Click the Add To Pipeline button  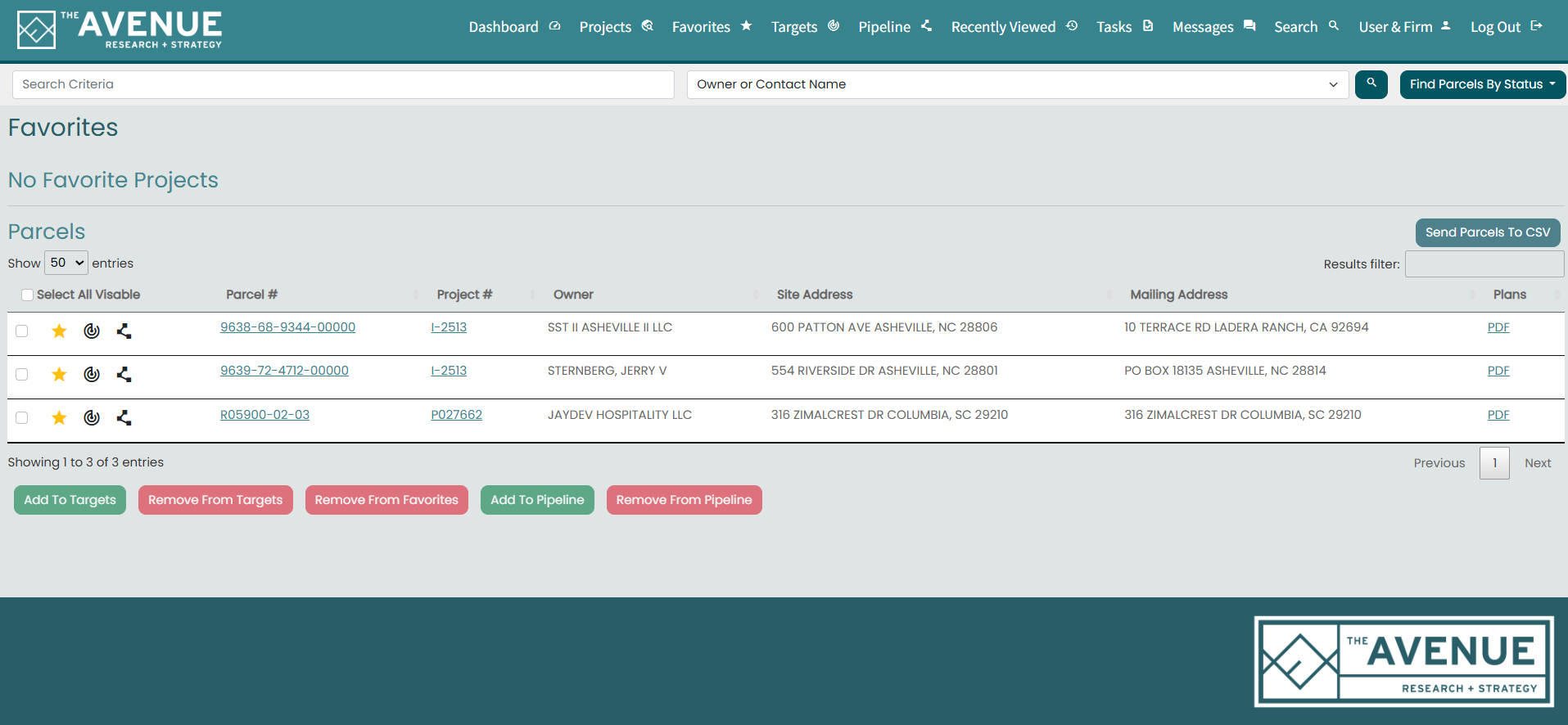[x=537, y=500]
